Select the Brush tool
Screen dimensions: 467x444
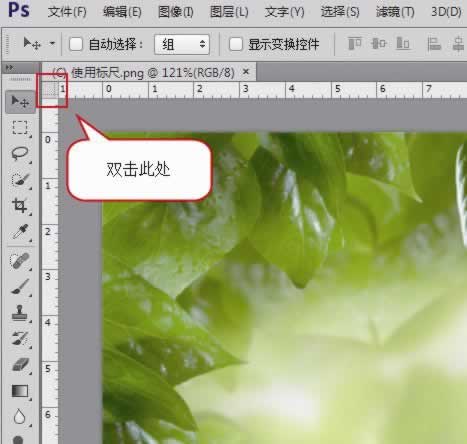20,287
